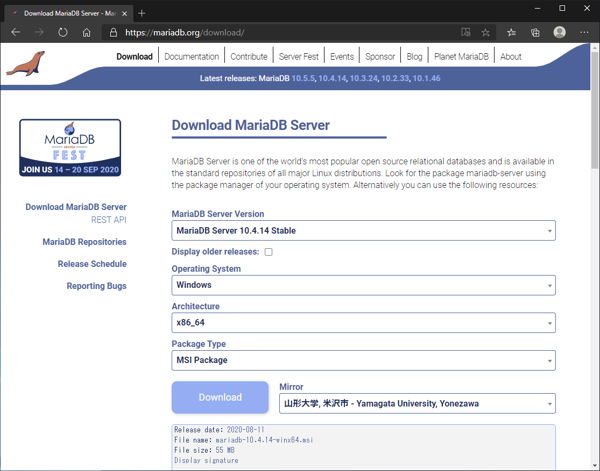Click the browser forward arrow
The image size is (600, 471).
(39, 33)
